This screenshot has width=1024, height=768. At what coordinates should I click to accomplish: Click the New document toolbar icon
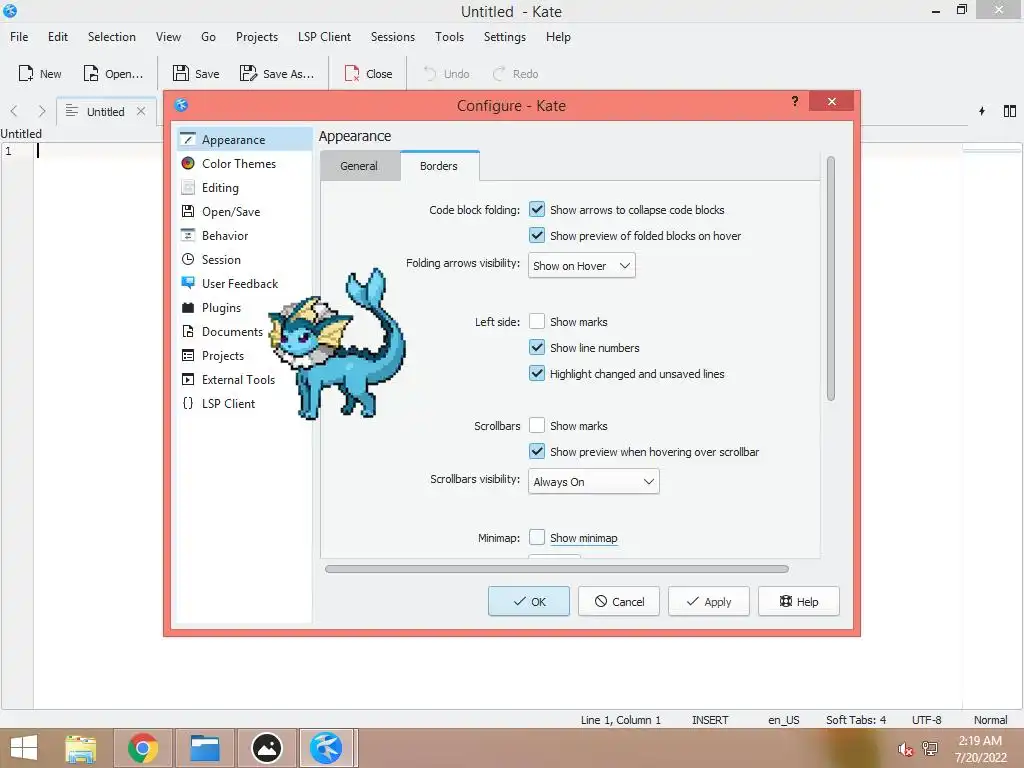[x=25, y=73]
